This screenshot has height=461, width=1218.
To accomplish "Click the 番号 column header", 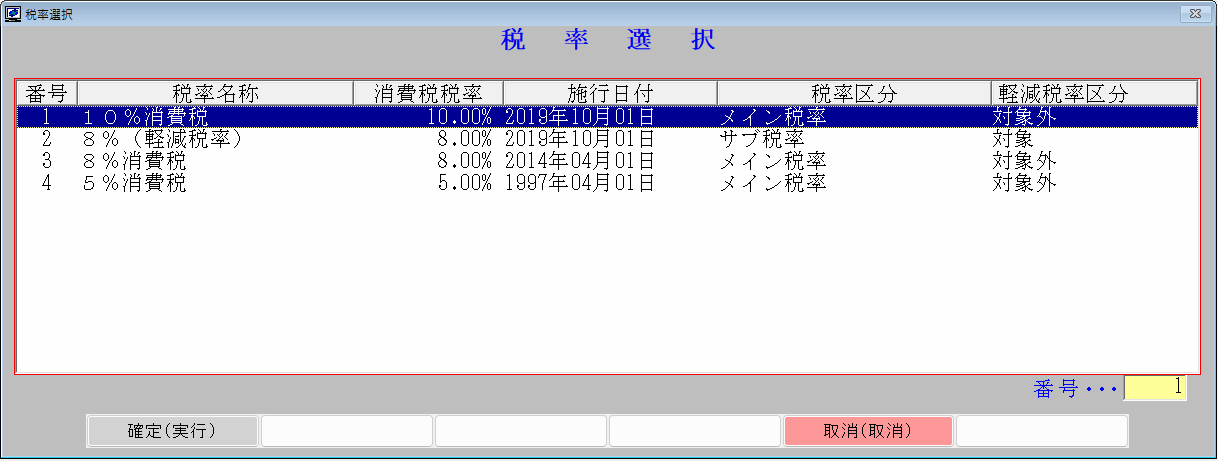I will click(47, 93).
